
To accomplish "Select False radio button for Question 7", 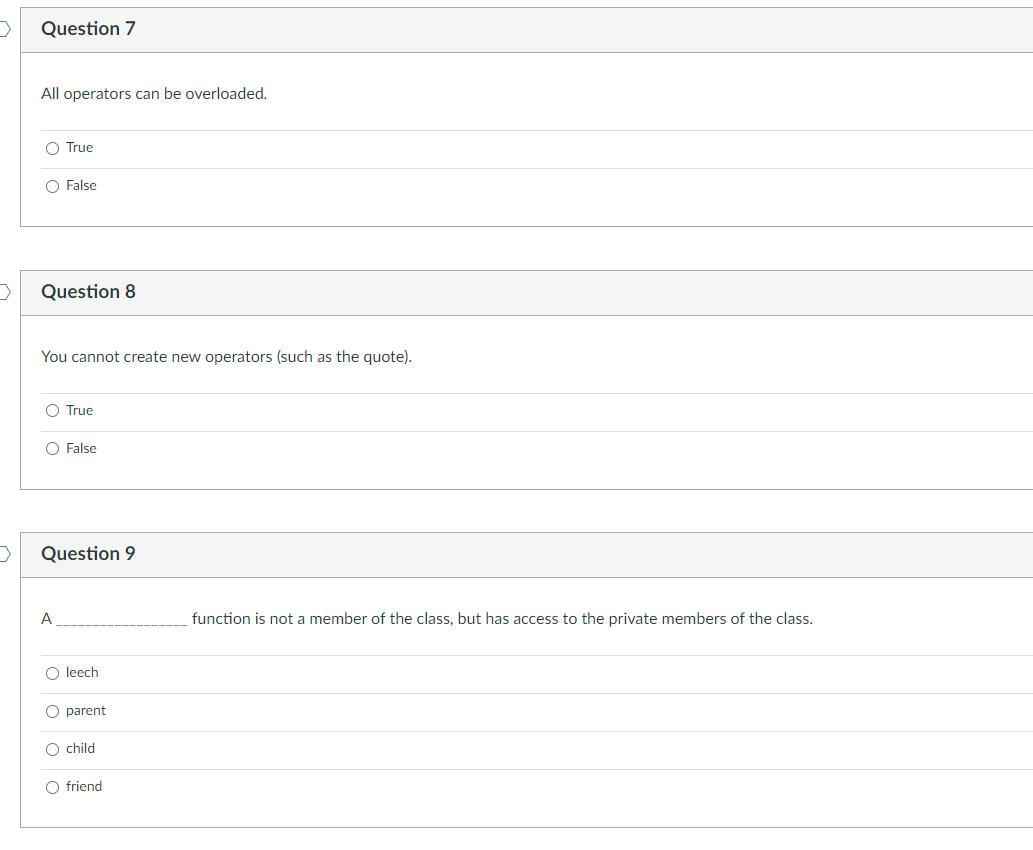I will [x=52, y=186].
